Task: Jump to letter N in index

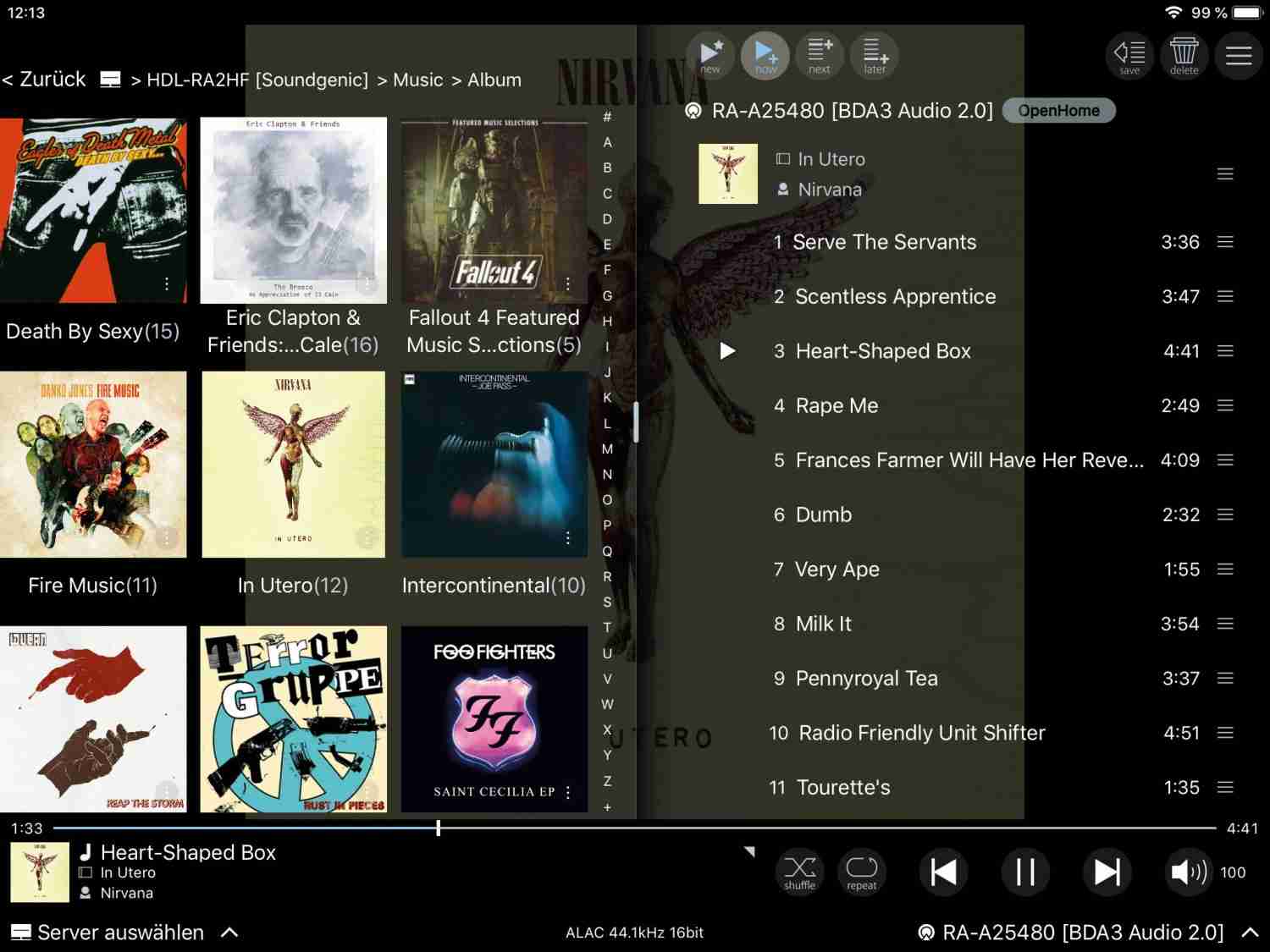Action: tap(607, 475)
